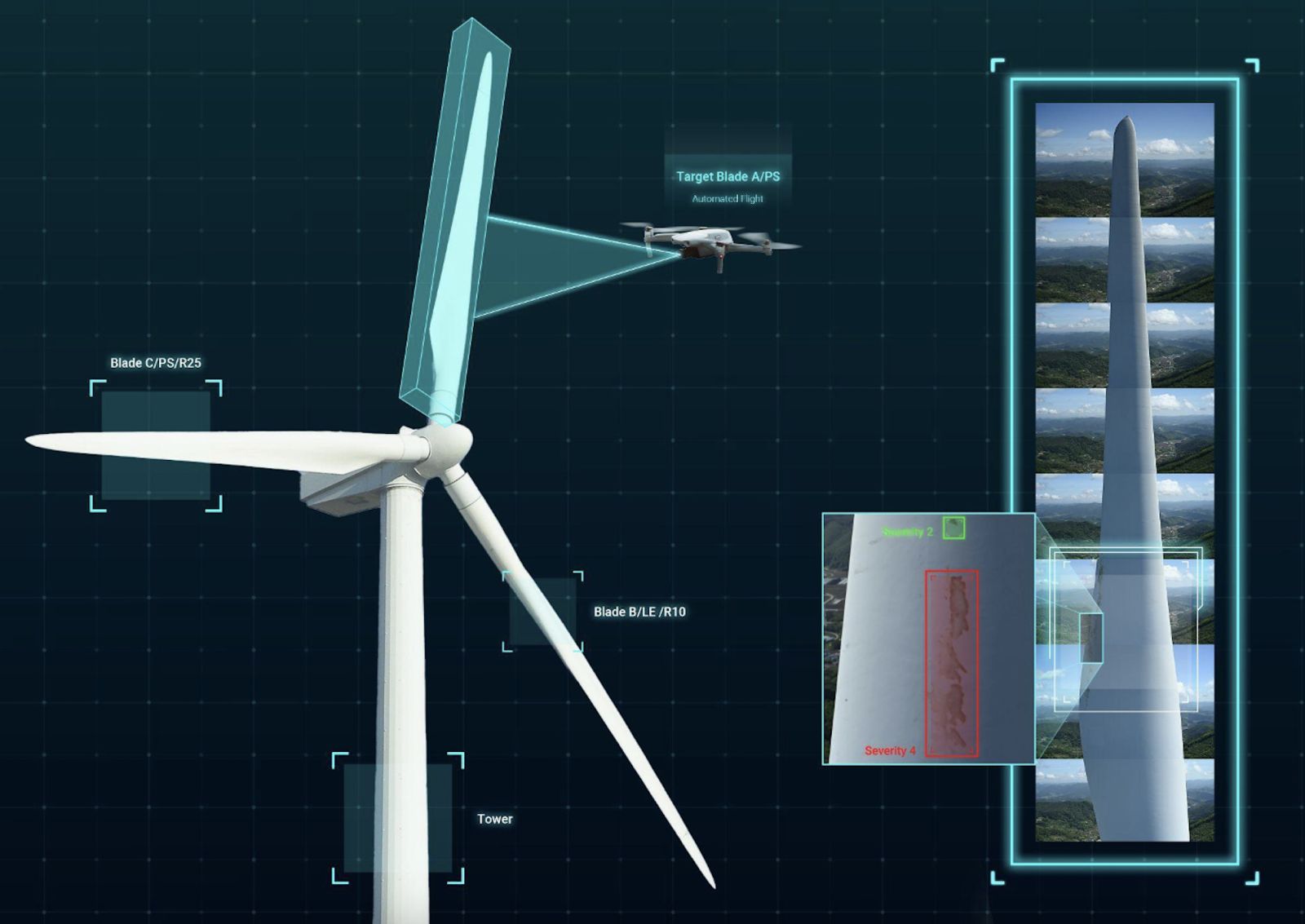Select the Blade B/LE /R10 label
Viewport: 1305px width, 924px height.
[639, 612]
